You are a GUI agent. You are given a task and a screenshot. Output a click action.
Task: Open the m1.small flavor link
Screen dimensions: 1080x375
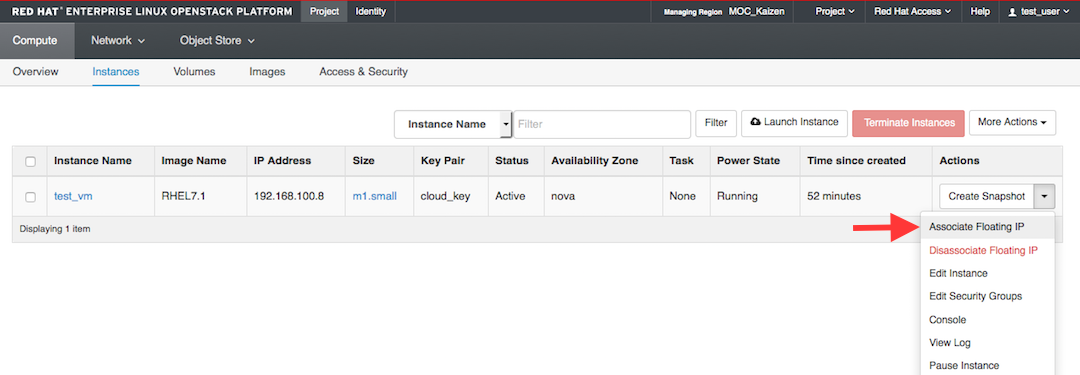375,196
